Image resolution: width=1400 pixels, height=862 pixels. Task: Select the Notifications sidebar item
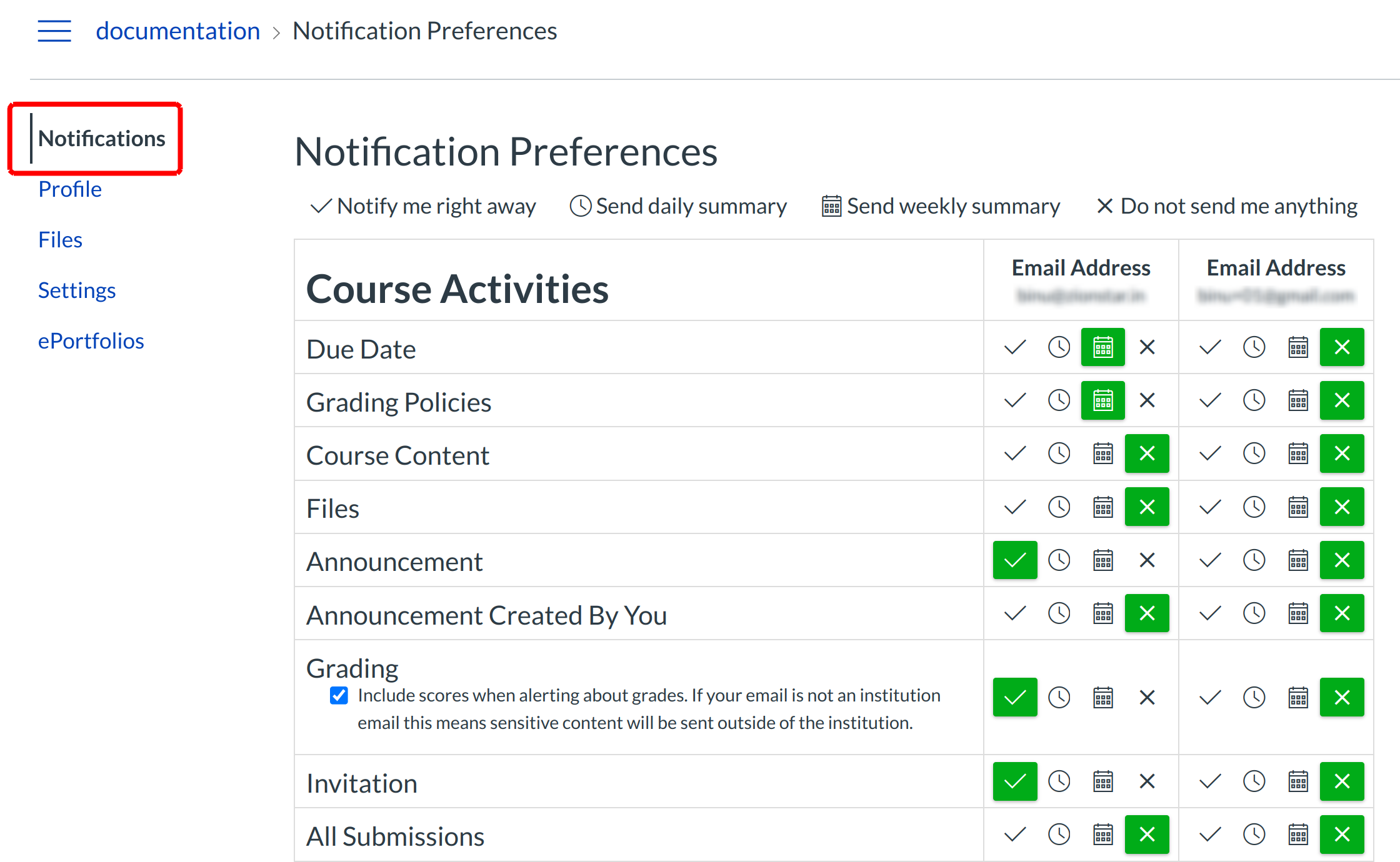click(x=101, y=139)
